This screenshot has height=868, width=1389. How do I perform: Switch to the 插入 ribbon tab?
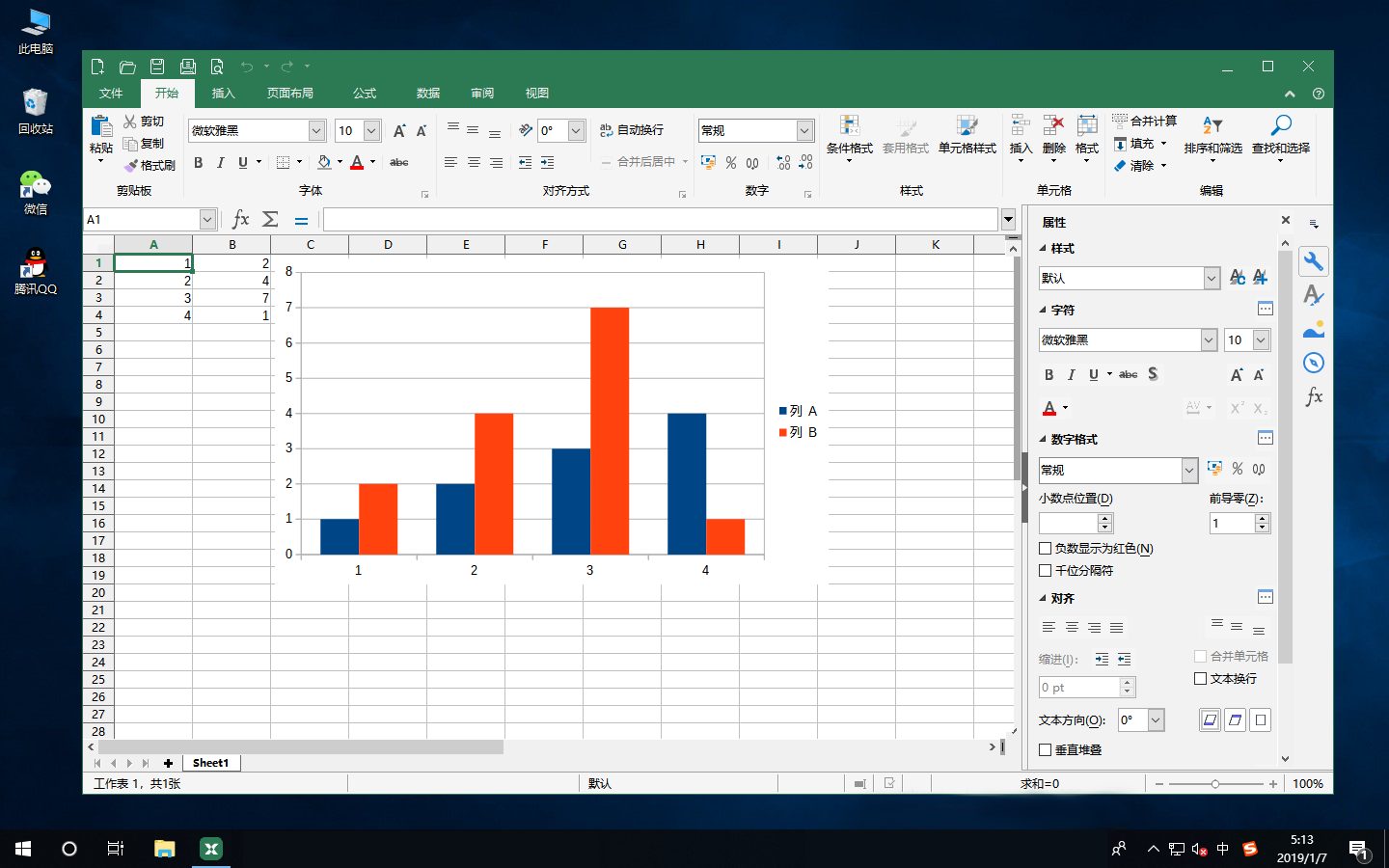[223, 94]
